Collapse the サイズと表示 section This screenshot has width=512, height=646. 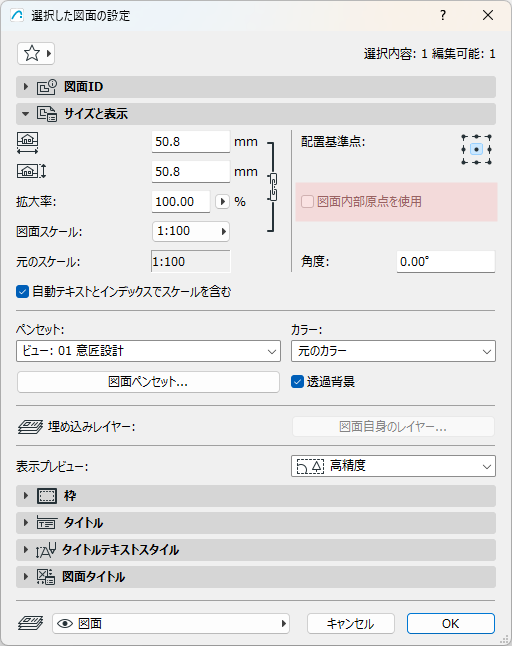26,114
